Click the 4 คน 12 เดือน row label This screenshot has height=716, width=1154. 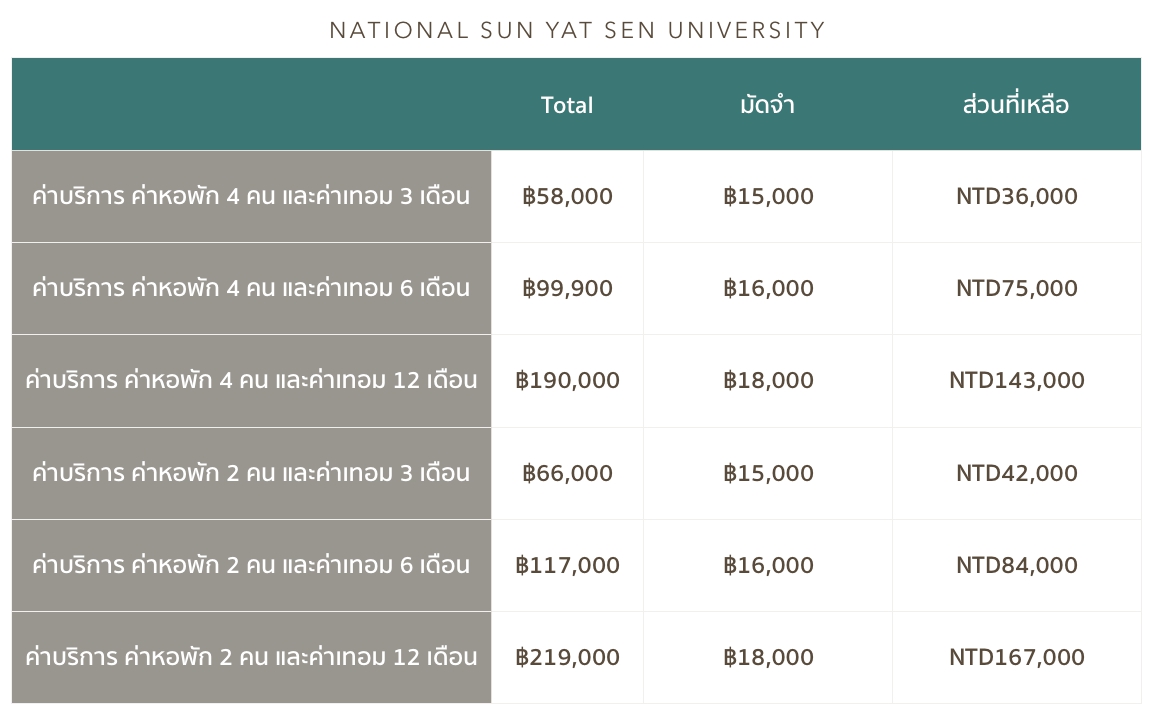[x=251, y=381]
